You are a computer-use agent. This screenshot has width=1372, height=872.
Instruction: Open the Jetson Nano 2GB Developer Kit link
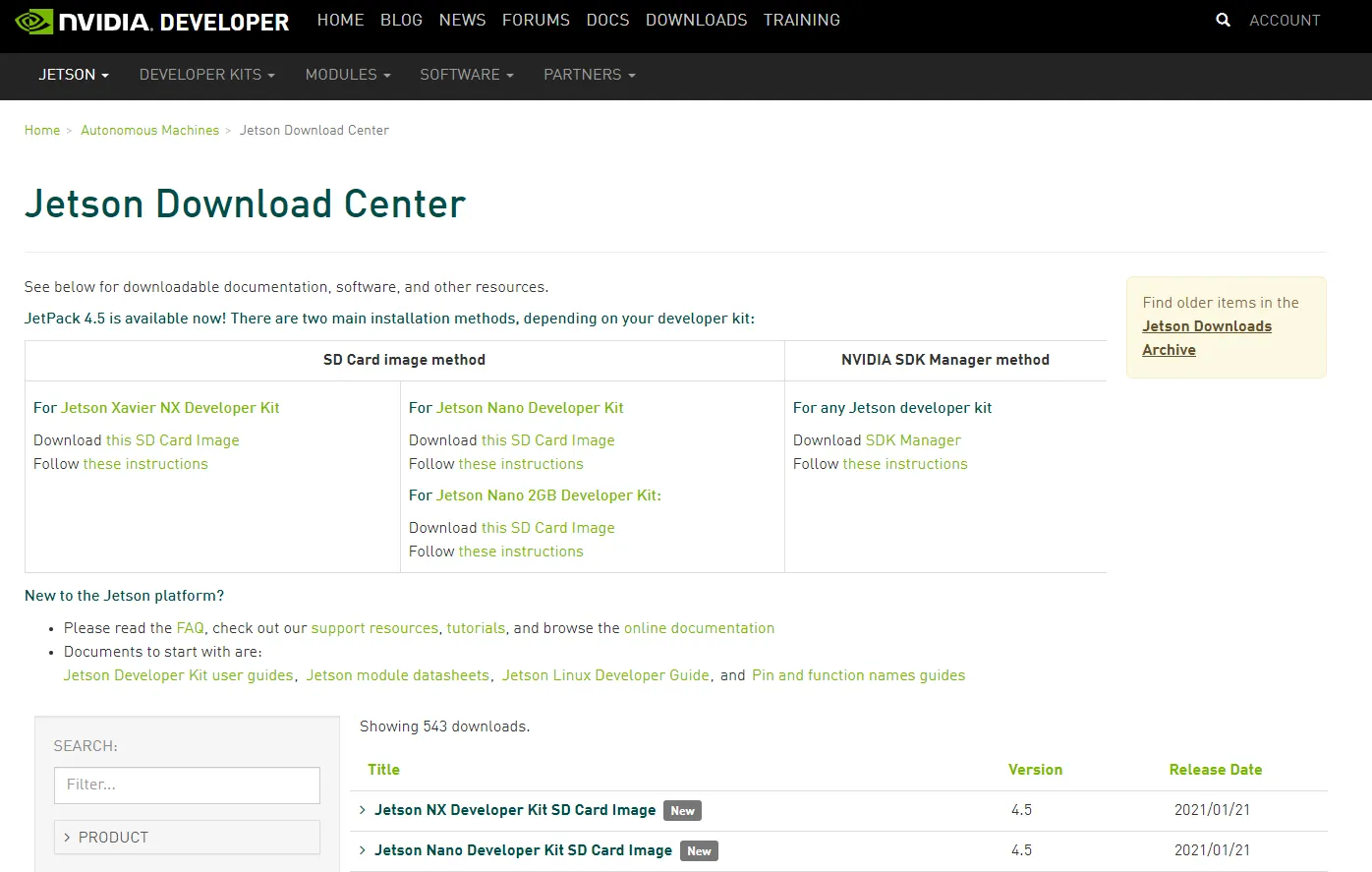(546, 495)
